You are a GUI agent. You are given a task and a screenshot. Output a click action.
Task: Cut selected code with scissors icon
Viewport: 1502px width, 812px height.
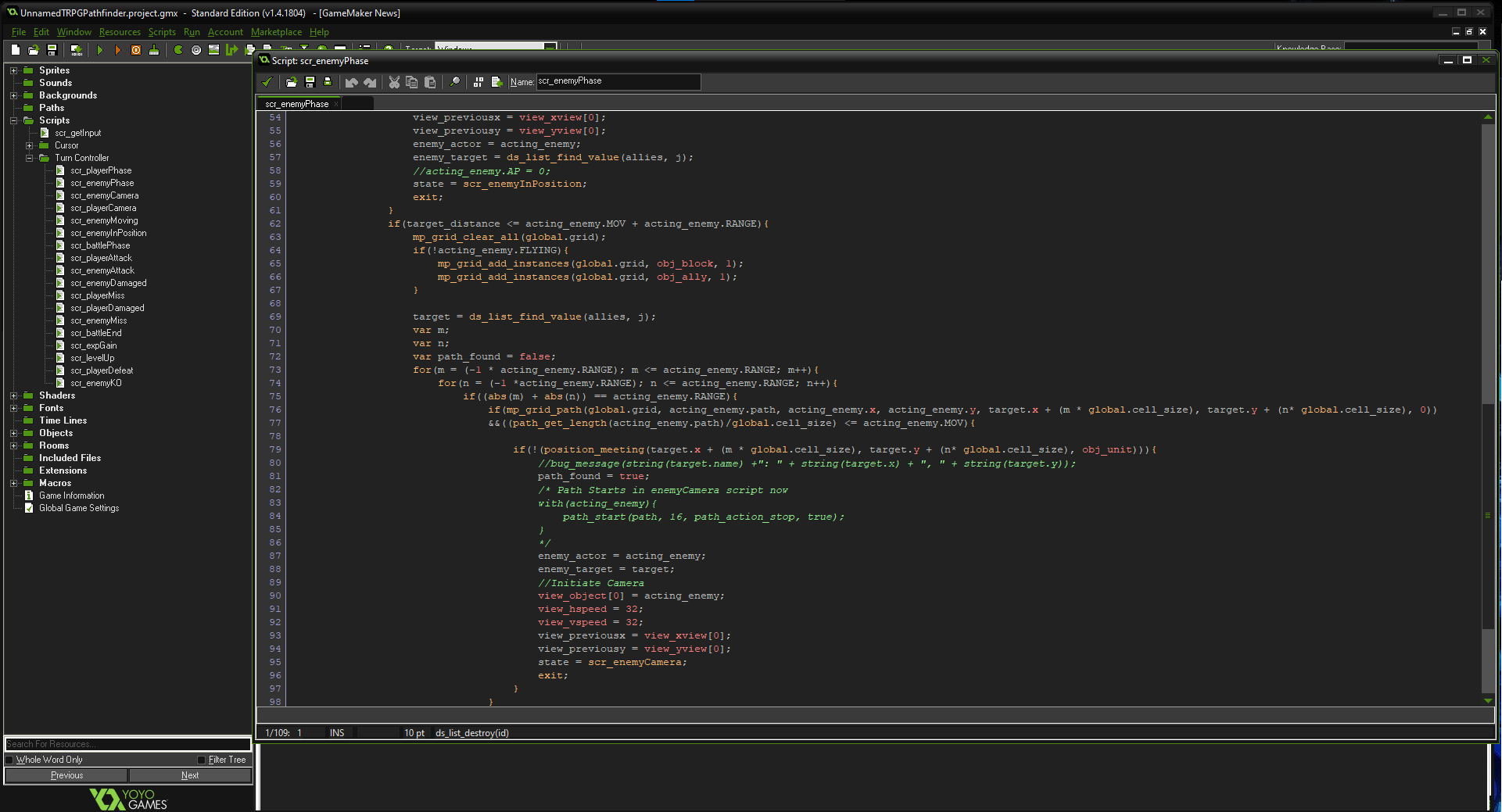click(394, 82)
